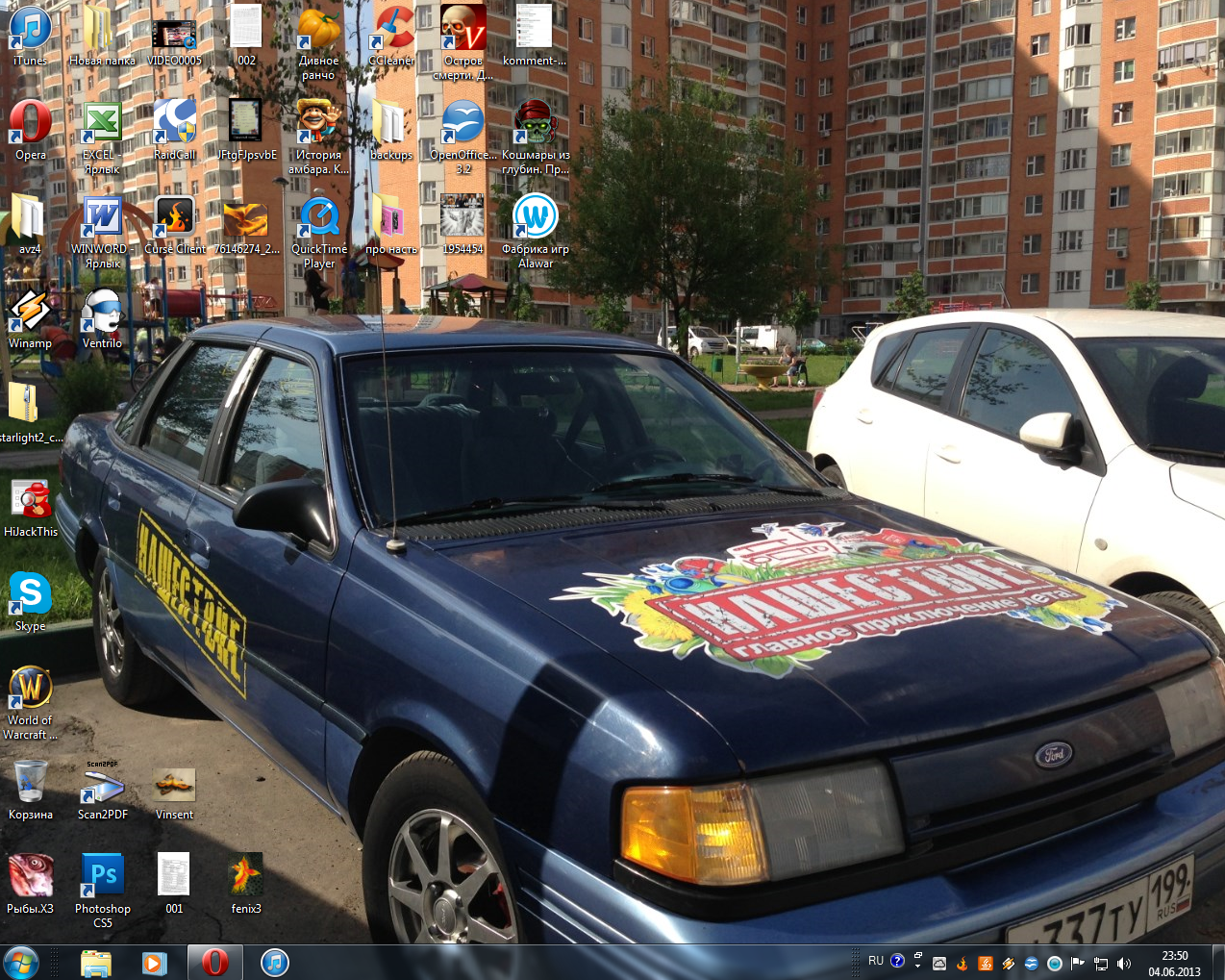Viewport: 1225px width, 980px height.
Task: Select the Skype desktop shortcut
Action: point(31,602)
